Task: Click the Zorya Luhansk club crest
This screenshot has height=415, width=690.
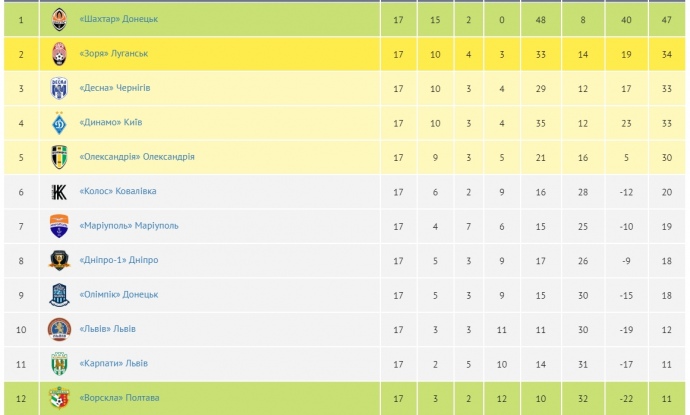Action: 59,54
